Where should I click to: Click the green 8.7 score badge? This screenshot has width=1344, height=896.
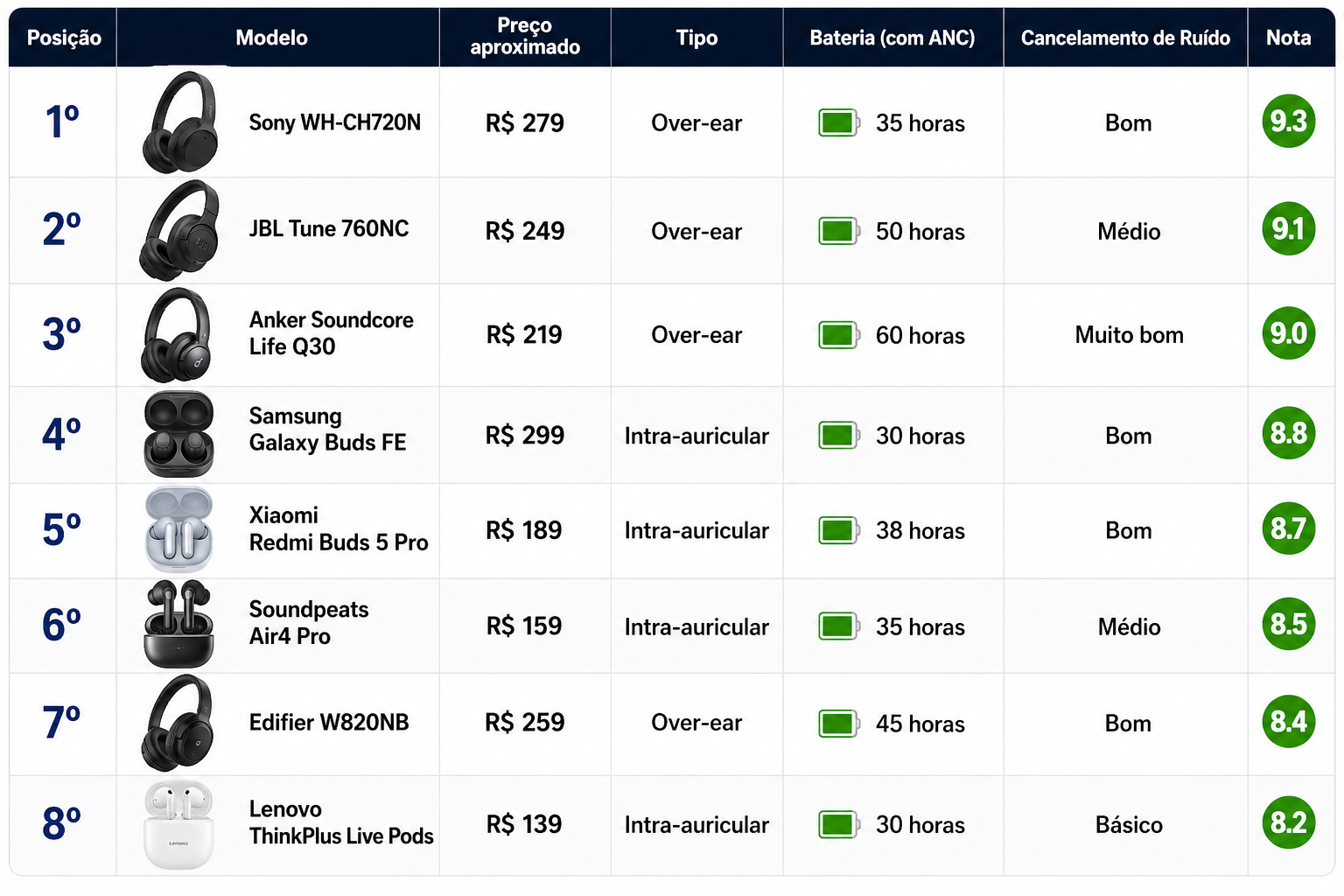tap(1289, 528)
